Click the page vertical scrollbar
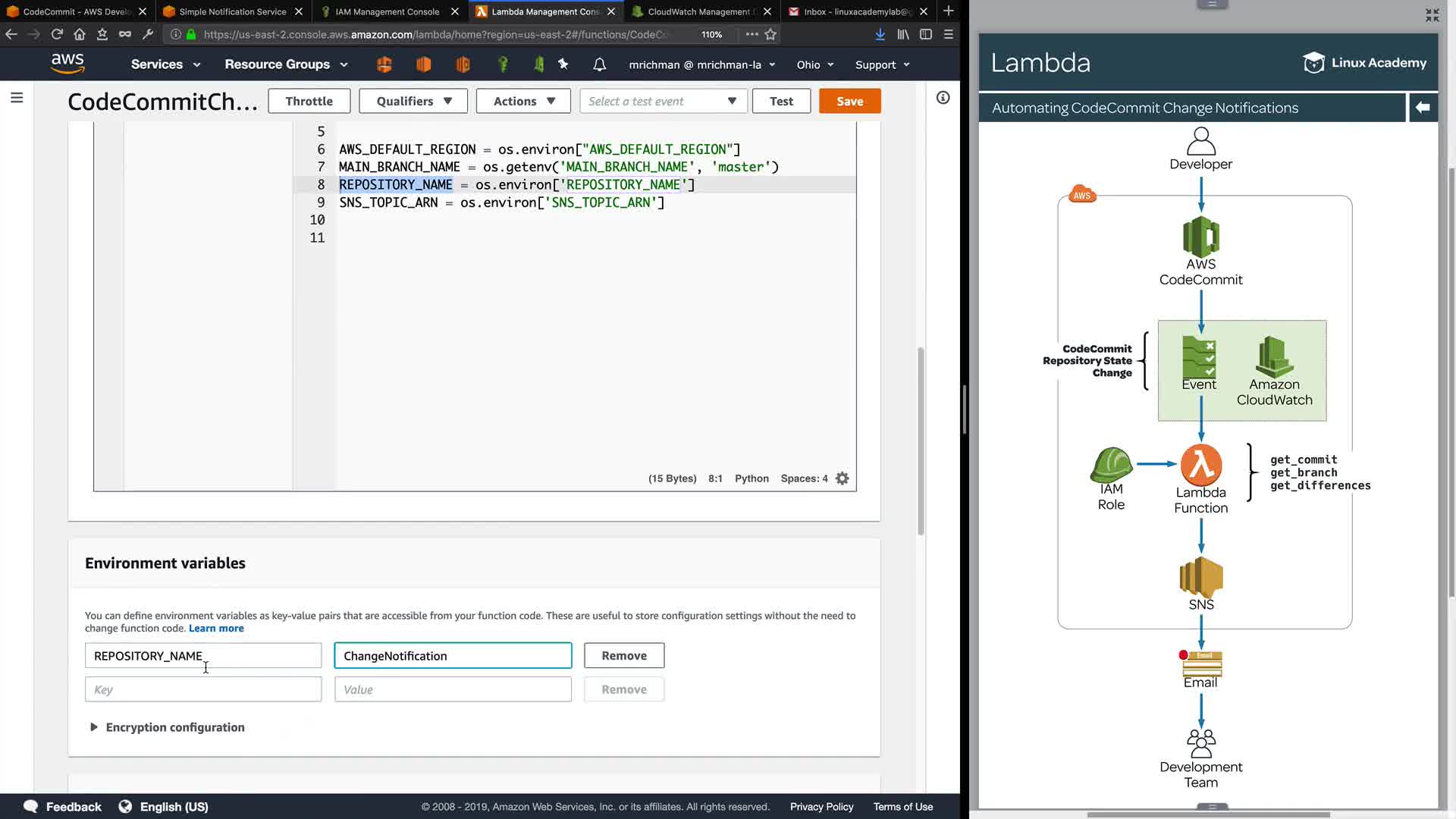The width and height of the screenshot is (1456, 819). [x=921, y=440]
